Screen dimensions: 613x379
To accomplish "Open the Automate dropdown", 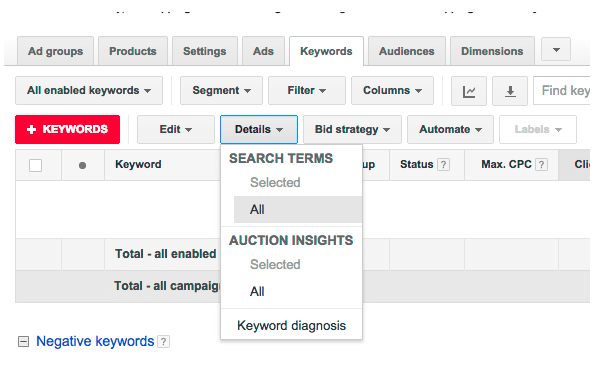I will click(x=450, y=129).
